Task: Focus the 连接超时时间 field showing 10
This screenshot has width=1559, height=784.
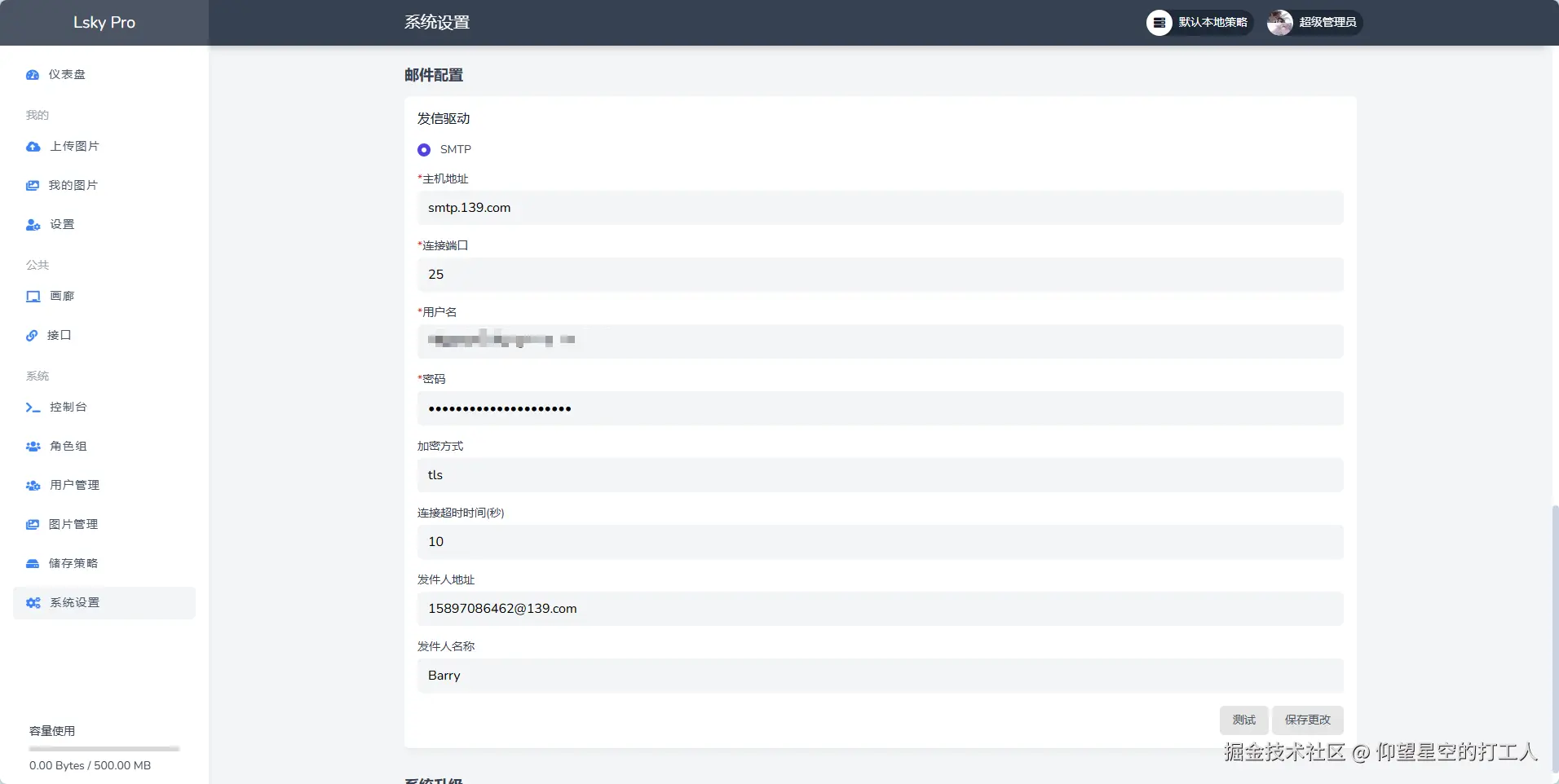Action: pos(881,542)
